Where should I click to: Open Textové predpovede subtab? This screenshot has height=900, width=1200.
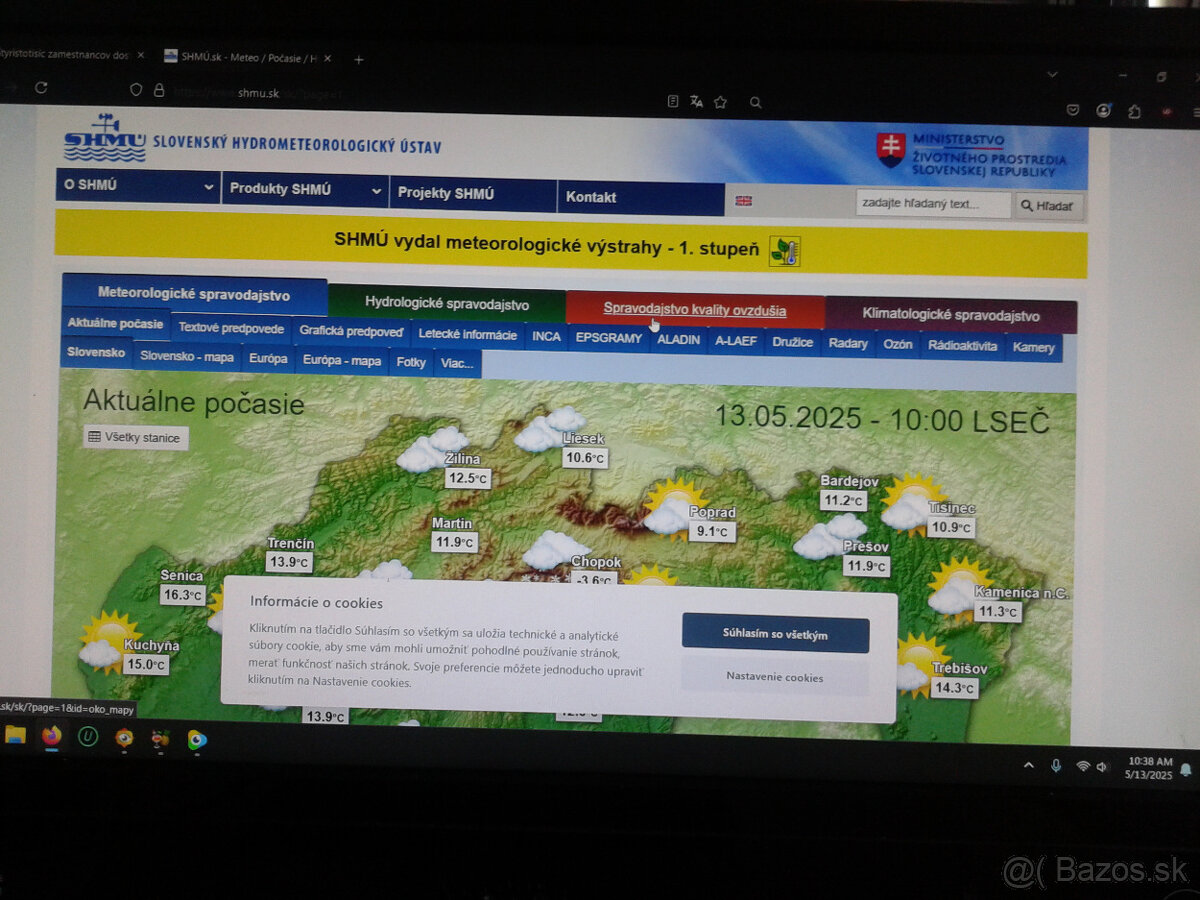coord(231,328)
